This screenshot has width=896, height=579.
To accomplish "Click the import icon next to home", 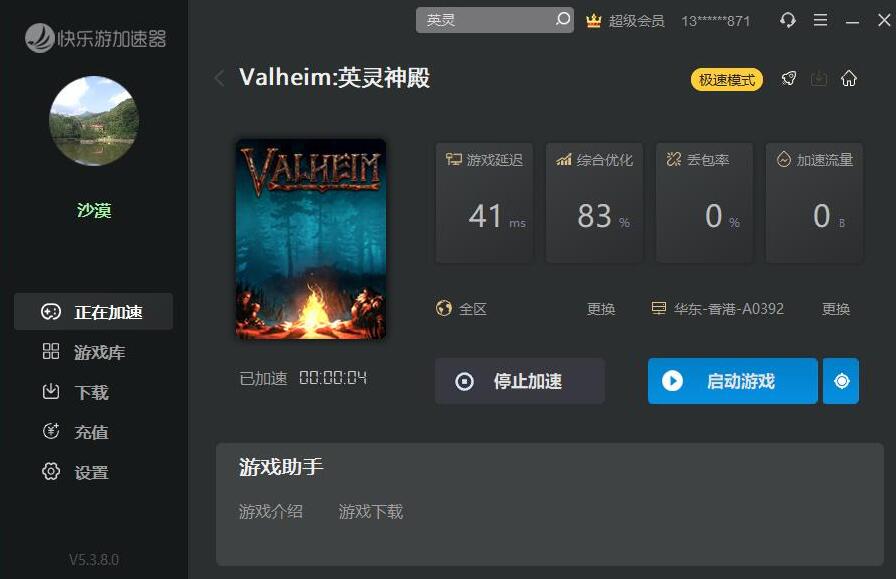I will click(x=819, y=78).
